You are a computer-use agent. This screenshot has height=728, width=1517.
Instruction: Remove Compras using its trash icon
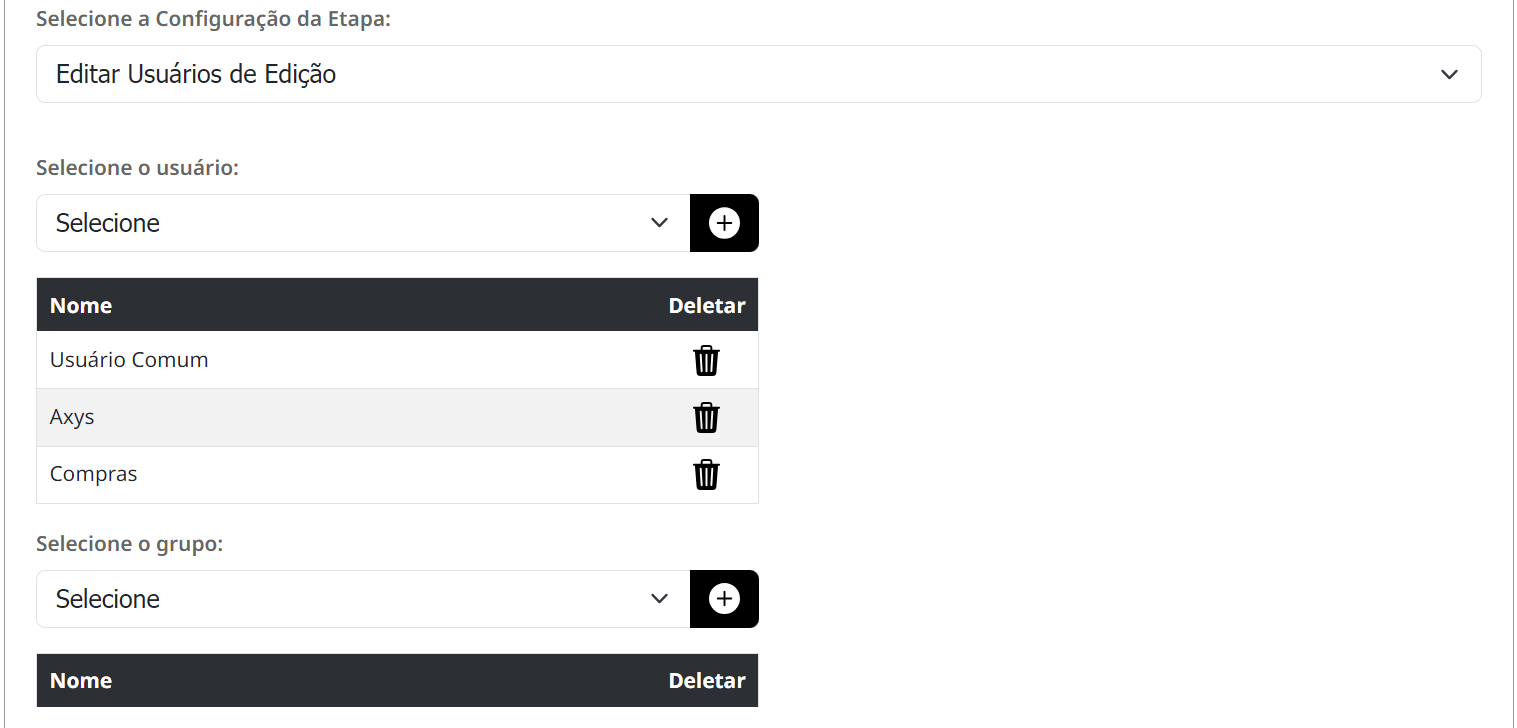706,474
